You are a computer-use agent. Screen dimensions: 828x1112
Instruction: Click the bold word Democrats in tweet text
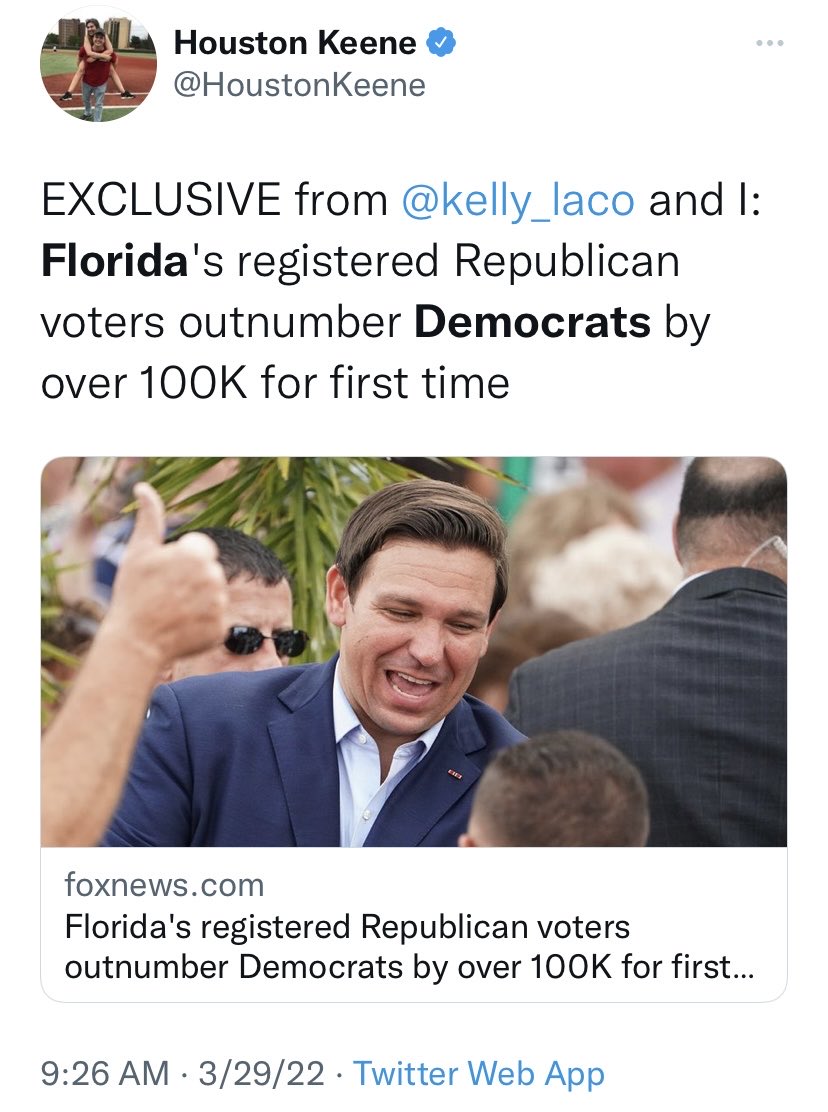pos(532,322)
